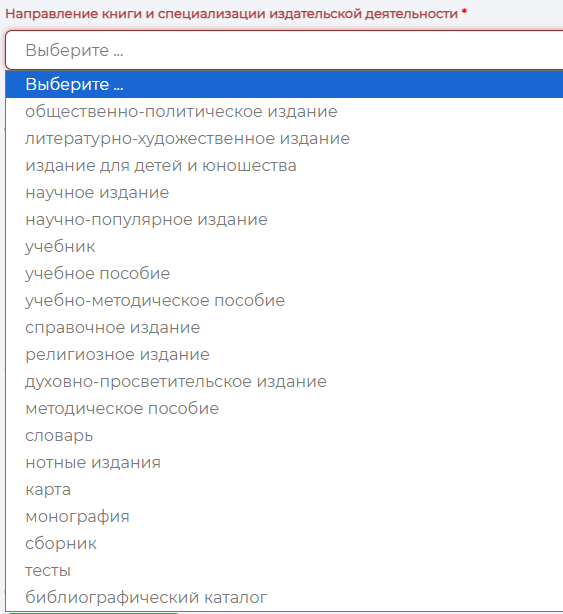Open the 'Выберите ...' combo box field
The image size is (563, 614).
click(284, 50)
